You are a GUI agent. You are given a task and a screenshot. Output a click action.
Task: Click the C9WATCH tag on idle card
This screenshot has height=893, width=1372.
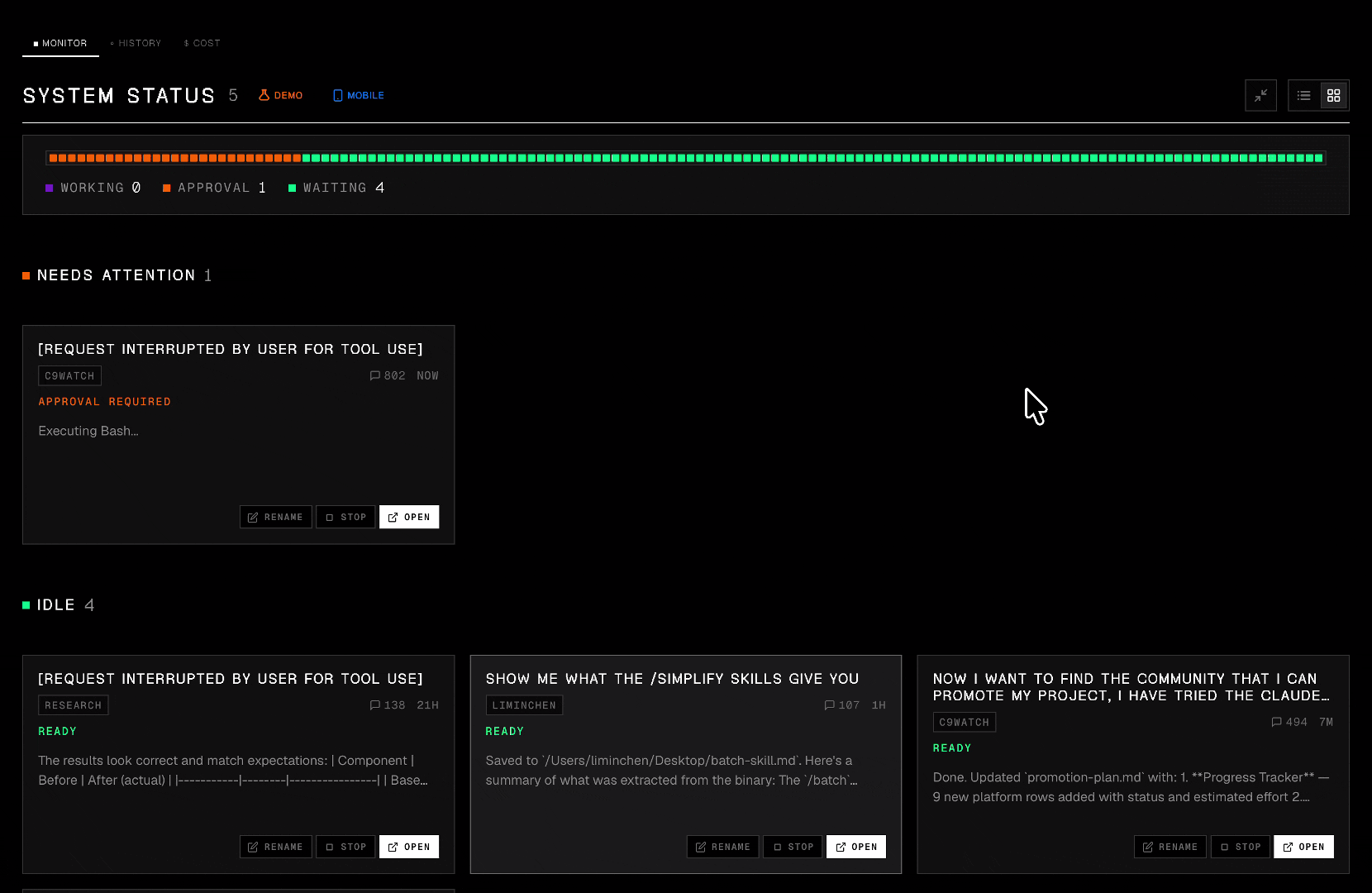tap(965, 723)
